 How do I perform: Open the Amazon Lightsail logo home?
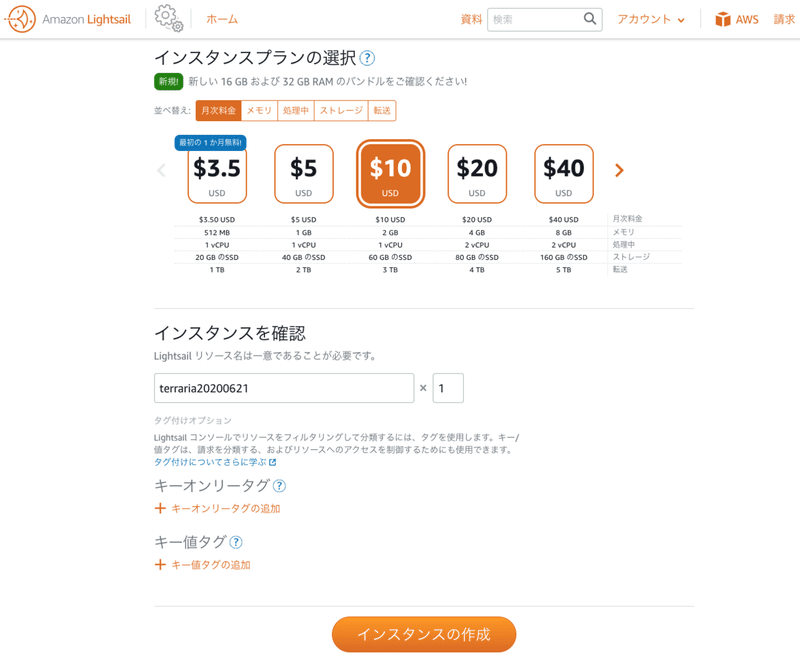pos(68,19)
